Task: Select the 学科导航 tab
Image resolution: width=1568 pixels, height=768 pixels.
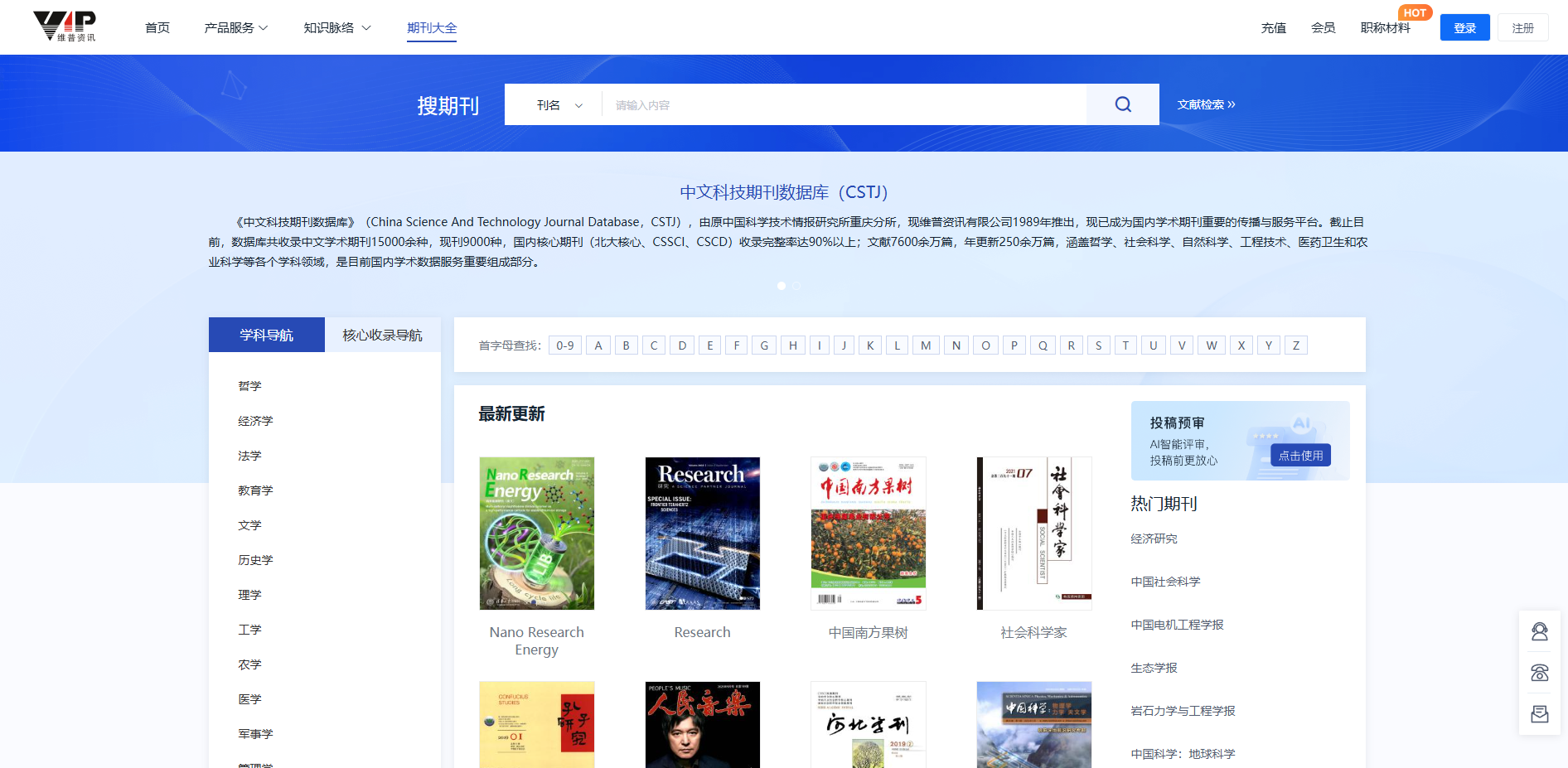Action: pyautogui.click(x=266, y=335)
